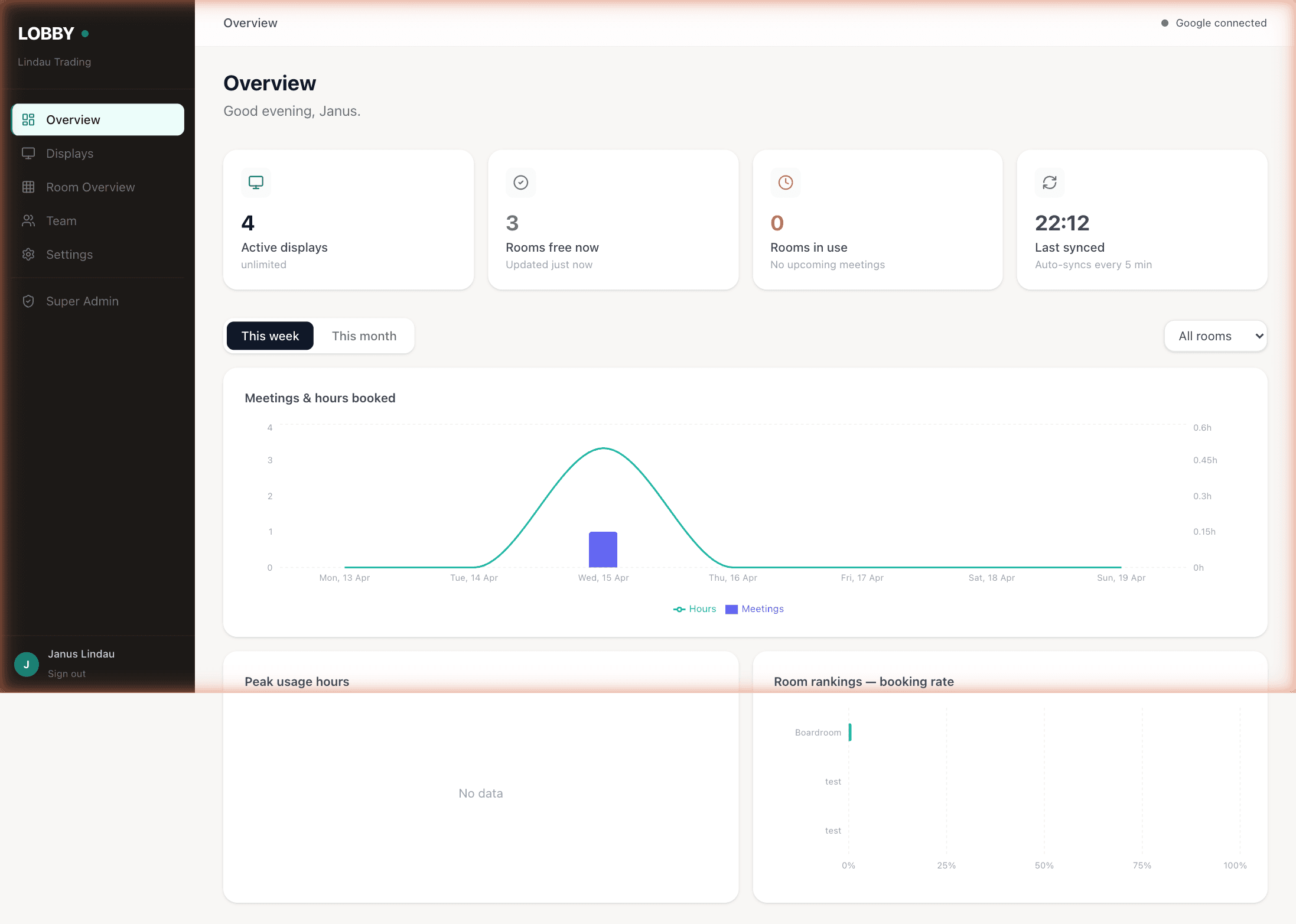Viewport: 1296px width, 924px height.
Task: Open Room Overview via its grid icon
Action: [28, 187]
